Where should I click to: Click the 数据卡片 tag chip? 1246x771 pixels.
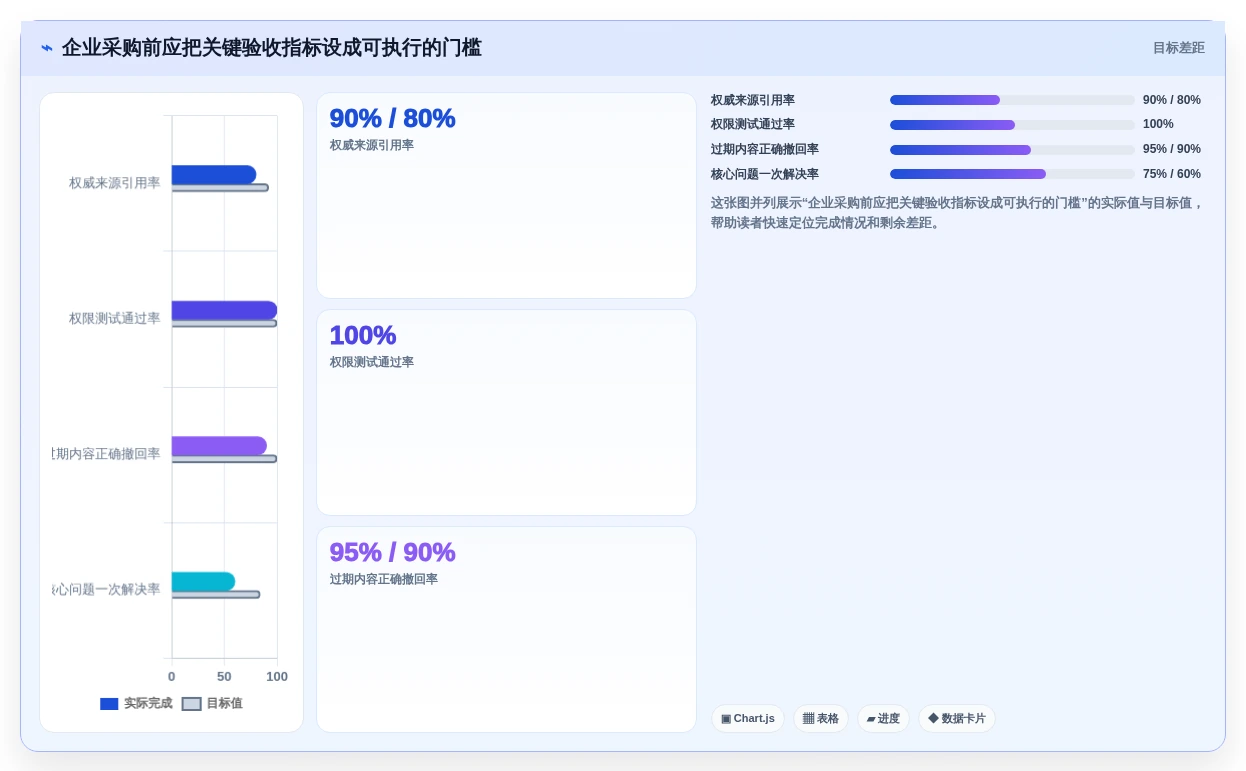coord(957,718)
